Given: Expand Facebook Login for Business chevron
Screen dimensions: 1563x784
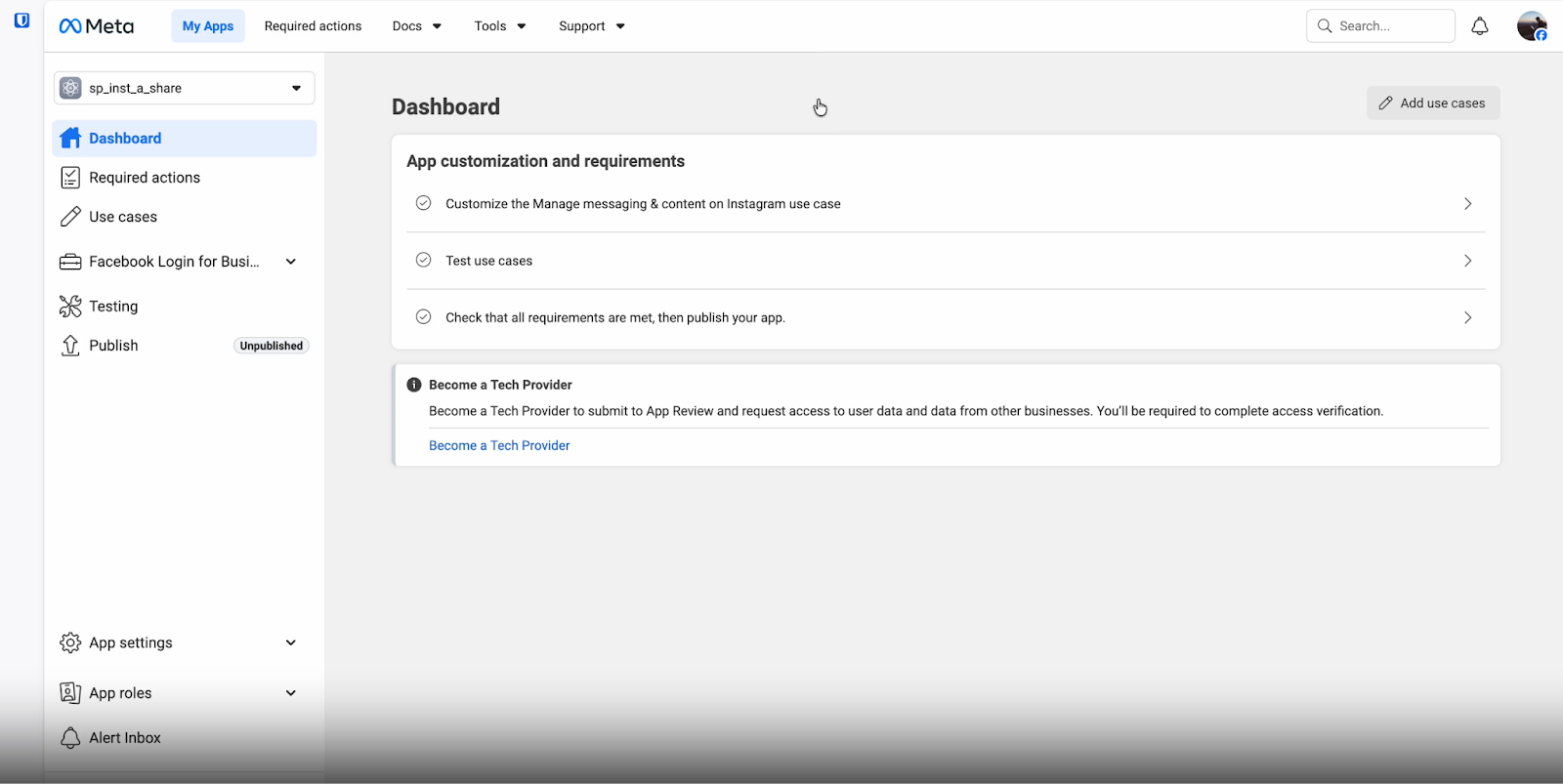Looking at the screenshot, I should pos(291,262).
